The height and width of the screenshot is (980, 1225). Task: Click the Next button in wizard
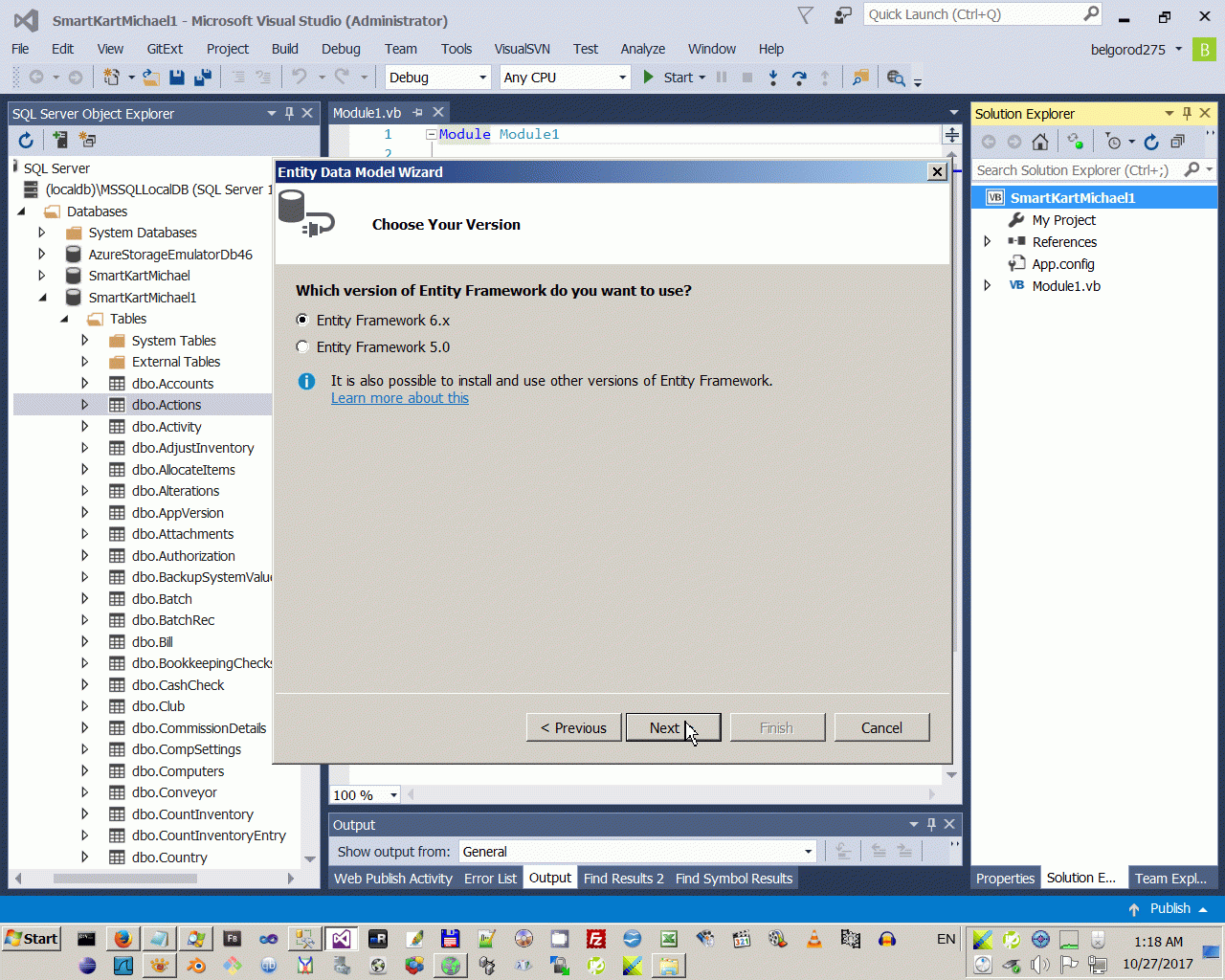coord(673,727)
